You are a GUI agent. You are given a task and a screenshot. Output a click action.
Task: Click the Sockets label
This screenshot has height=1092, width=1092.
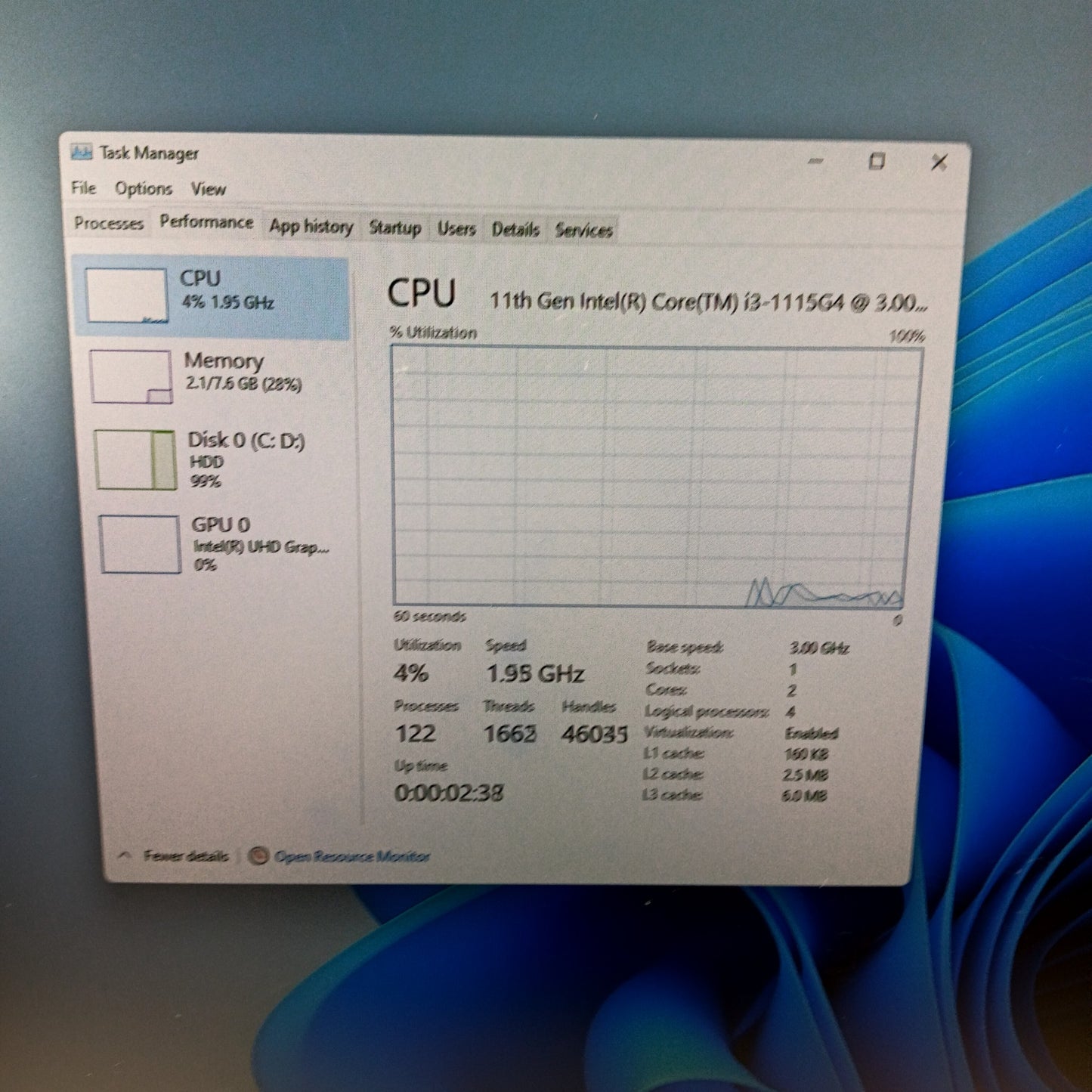pyautogui.click(x=673, y=669)
